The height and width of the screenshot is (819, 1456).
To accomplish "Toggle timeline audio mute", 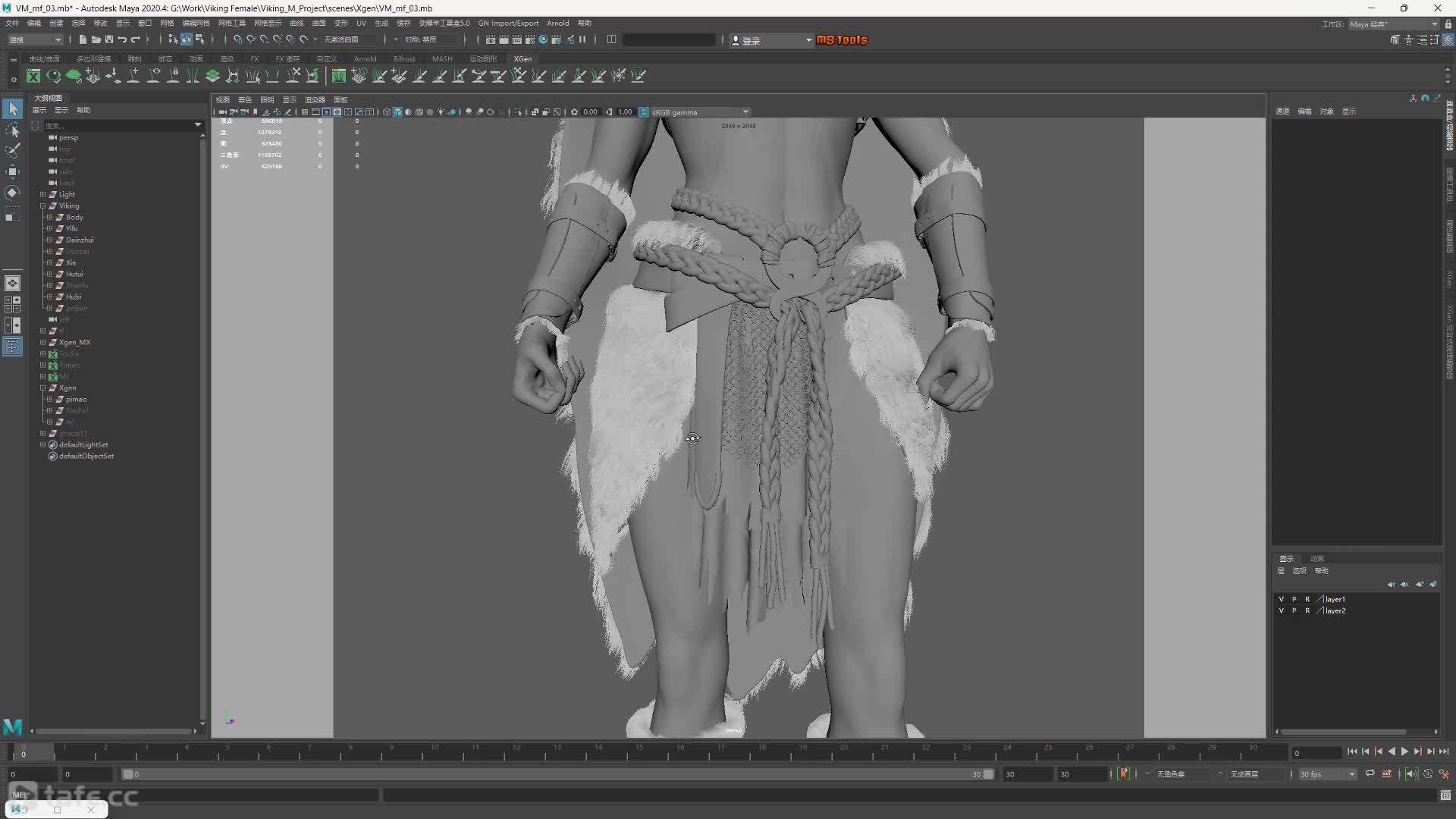I will [x=1411, y=773].
